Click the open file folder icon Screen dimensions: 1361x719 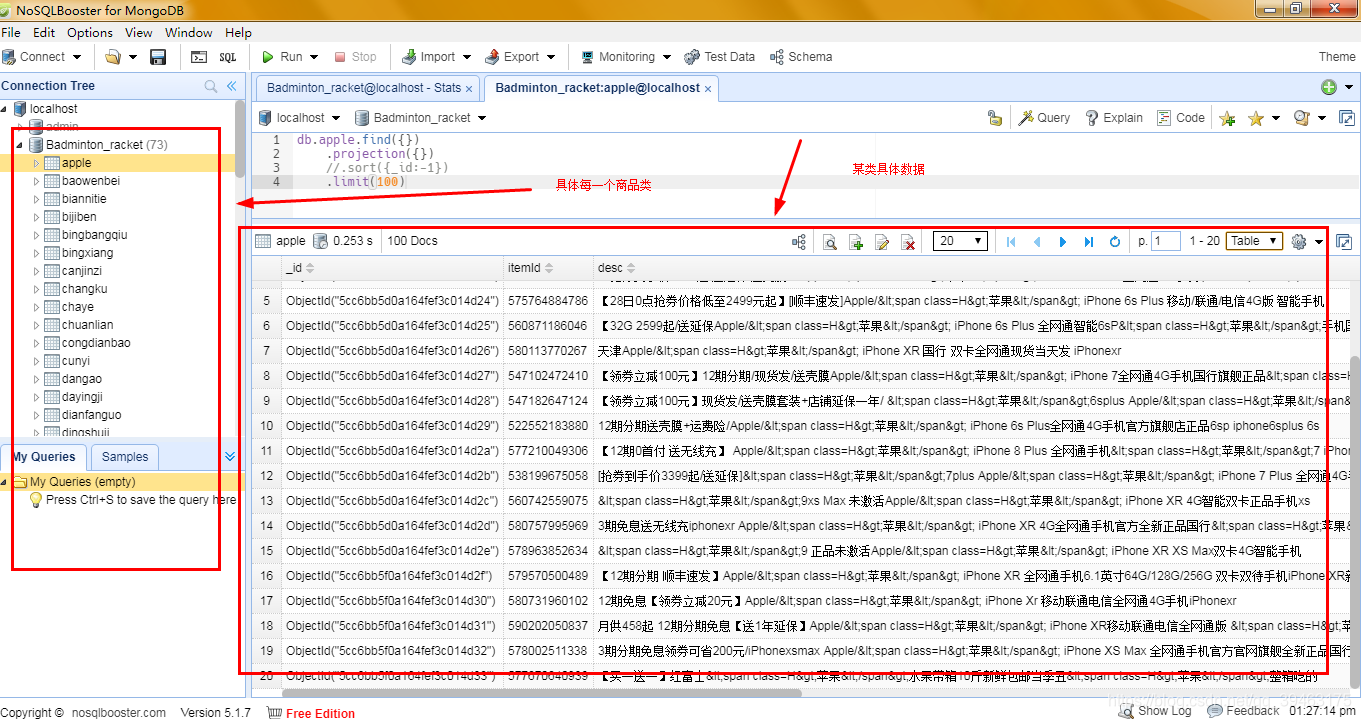pos(113,57)
